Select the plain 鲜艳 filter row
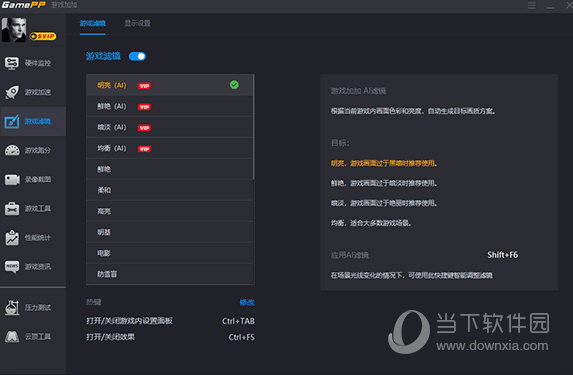573x375 pixels. click(170, 169)
